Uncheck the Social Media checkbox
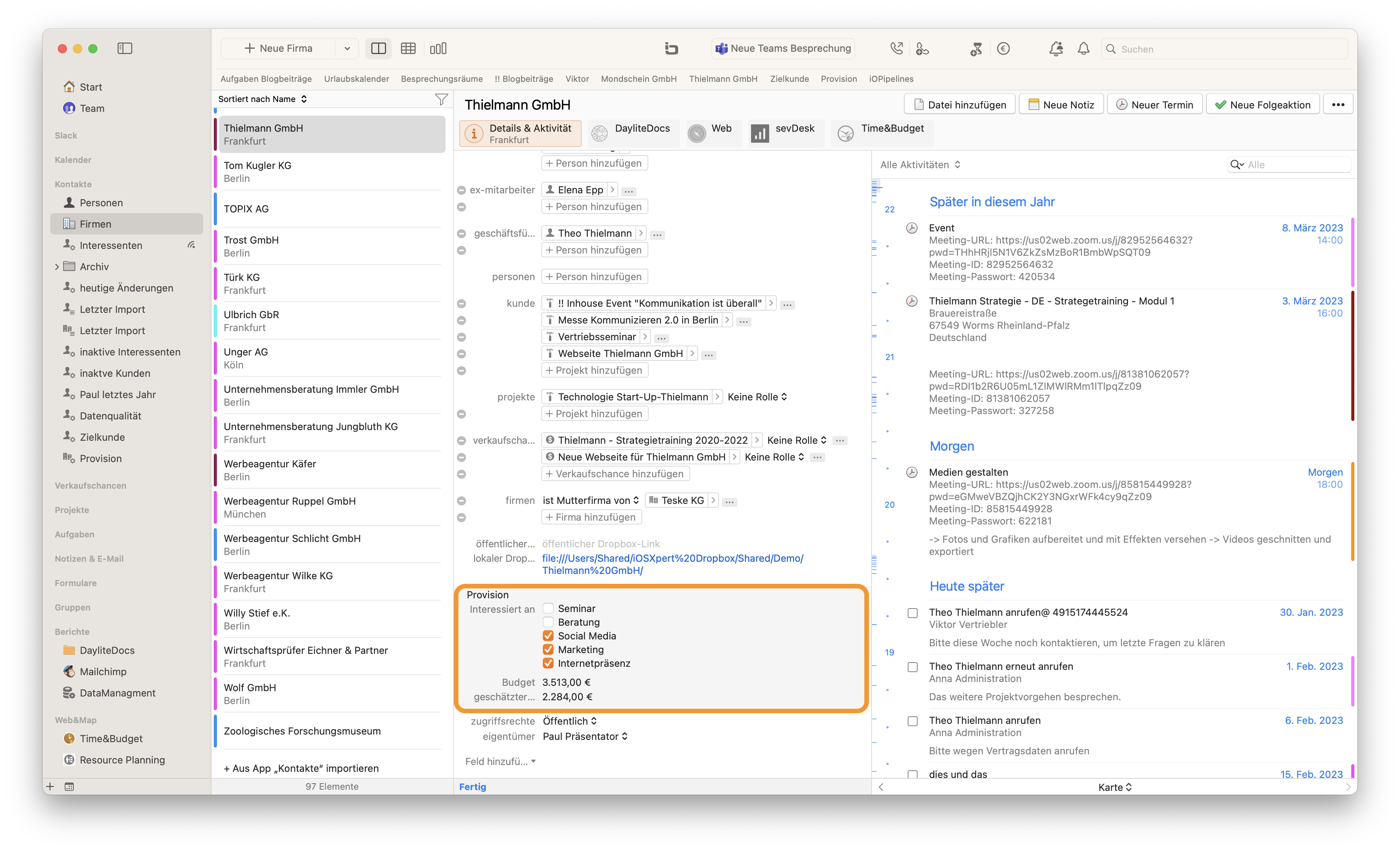 click(x=548, y=635)
